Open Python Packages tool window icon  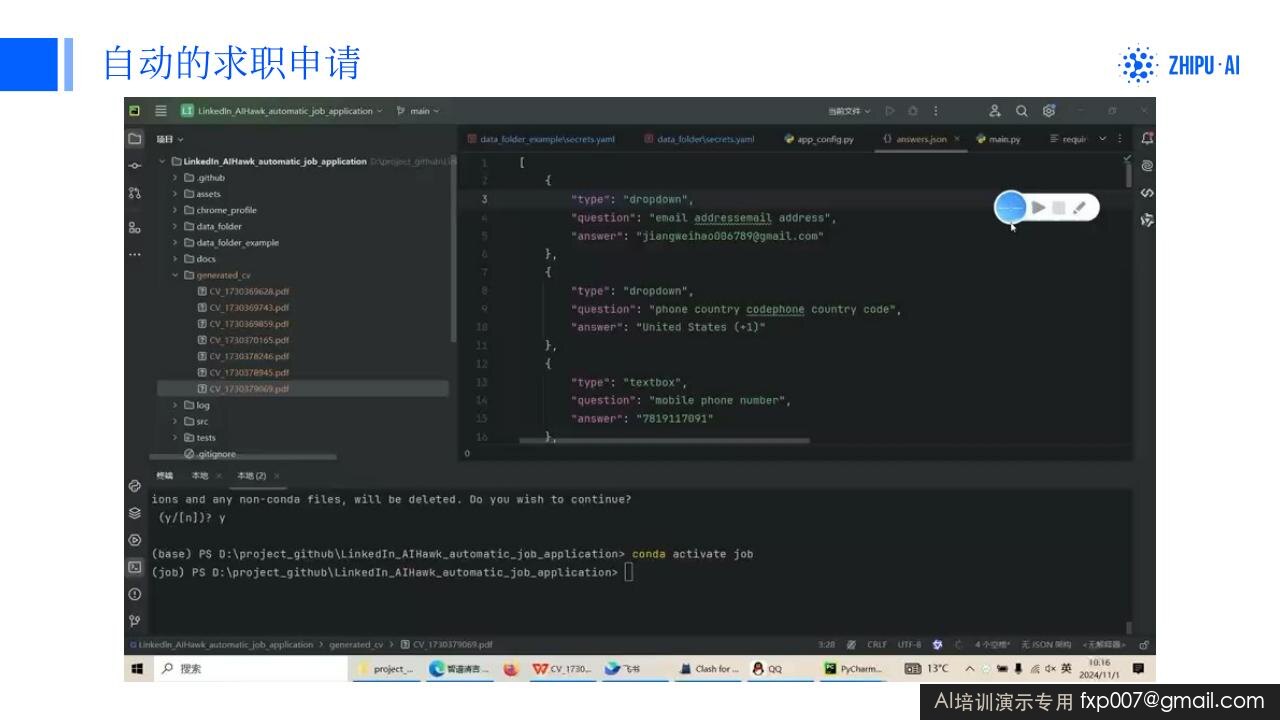[135, 486]
